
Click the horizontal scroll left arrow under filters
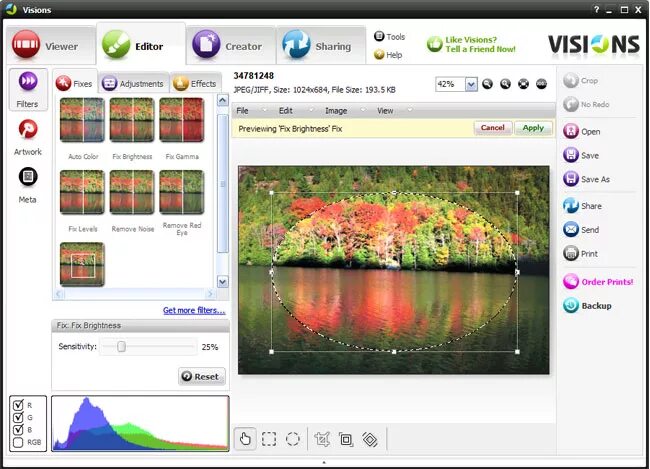[x=58, y=294]
